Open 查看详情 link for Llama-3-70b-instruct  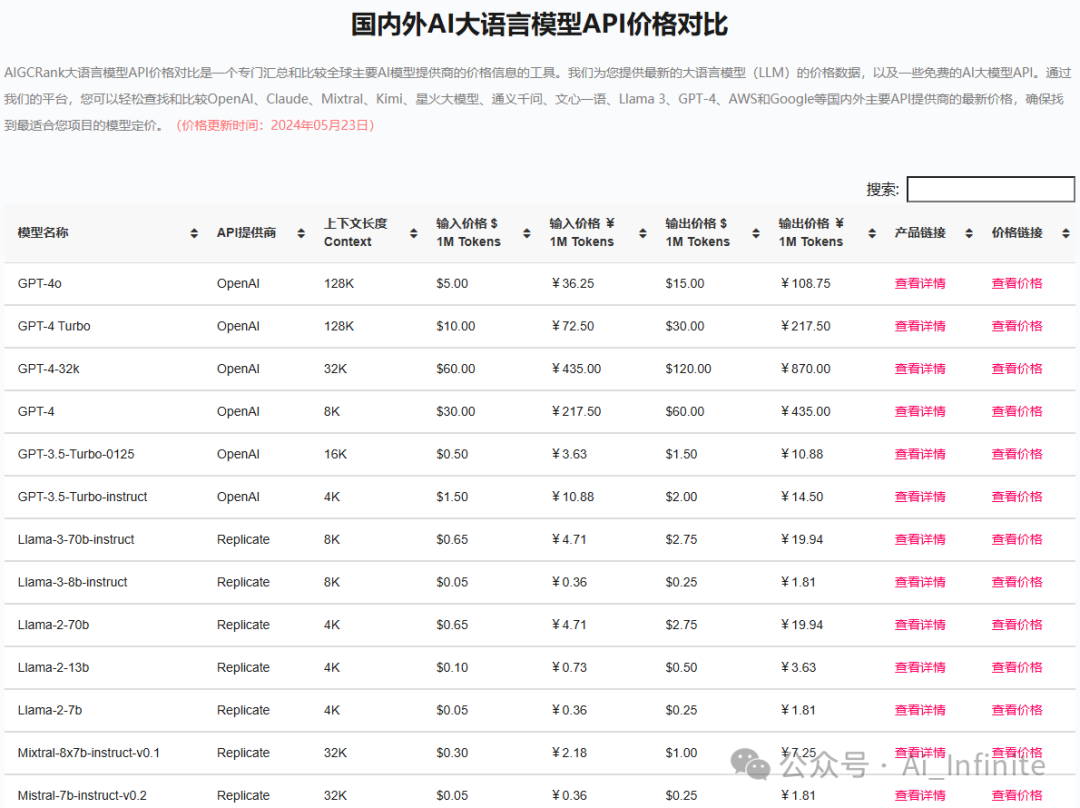(920, 539)
